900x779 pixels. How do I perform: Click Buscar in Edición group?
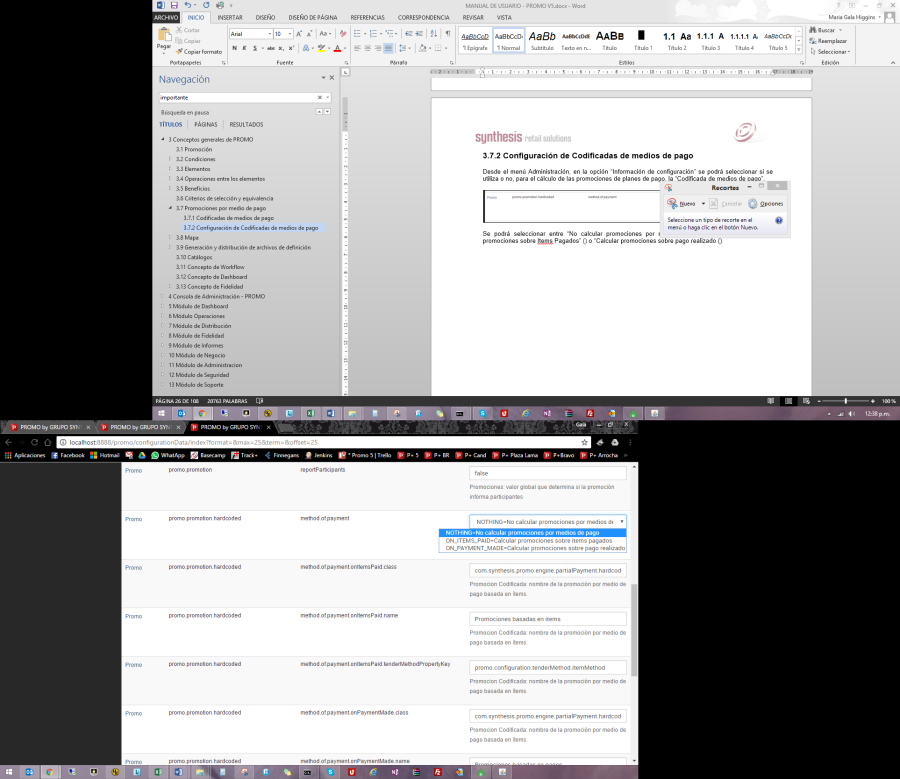point(825,30)
